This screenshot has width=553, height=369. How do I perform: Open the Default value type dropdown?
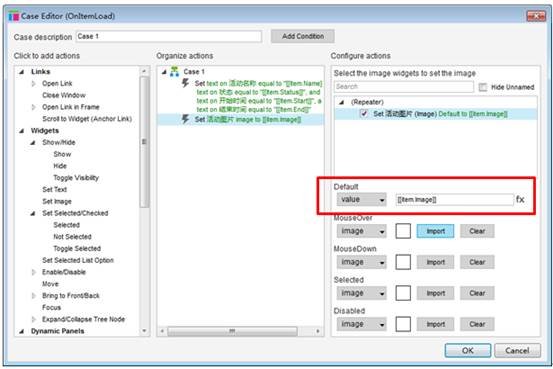click(361, 200)
